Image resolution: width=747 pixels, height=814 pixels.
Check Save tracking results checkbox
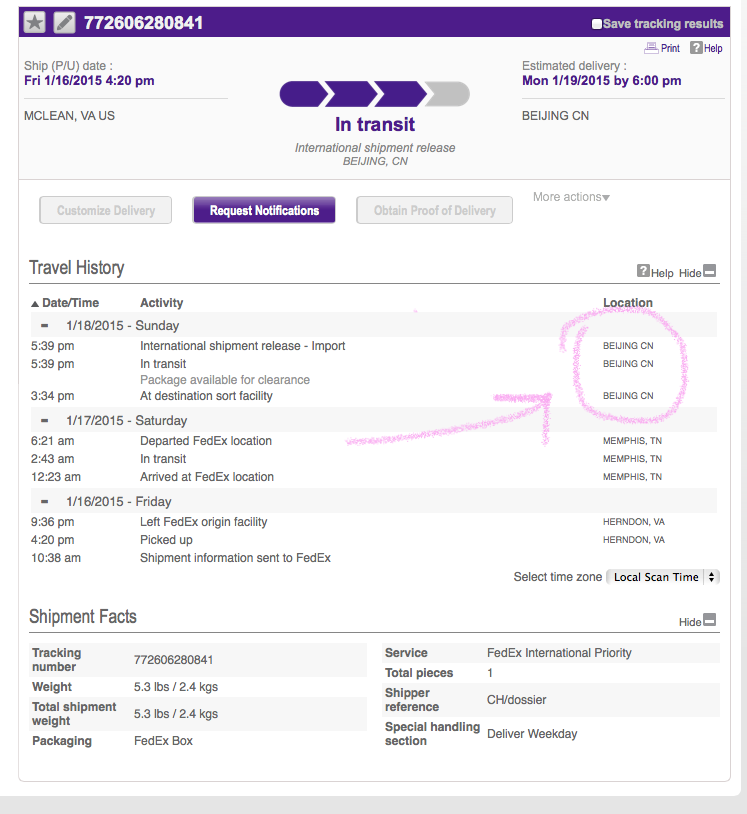click(597, 24)
